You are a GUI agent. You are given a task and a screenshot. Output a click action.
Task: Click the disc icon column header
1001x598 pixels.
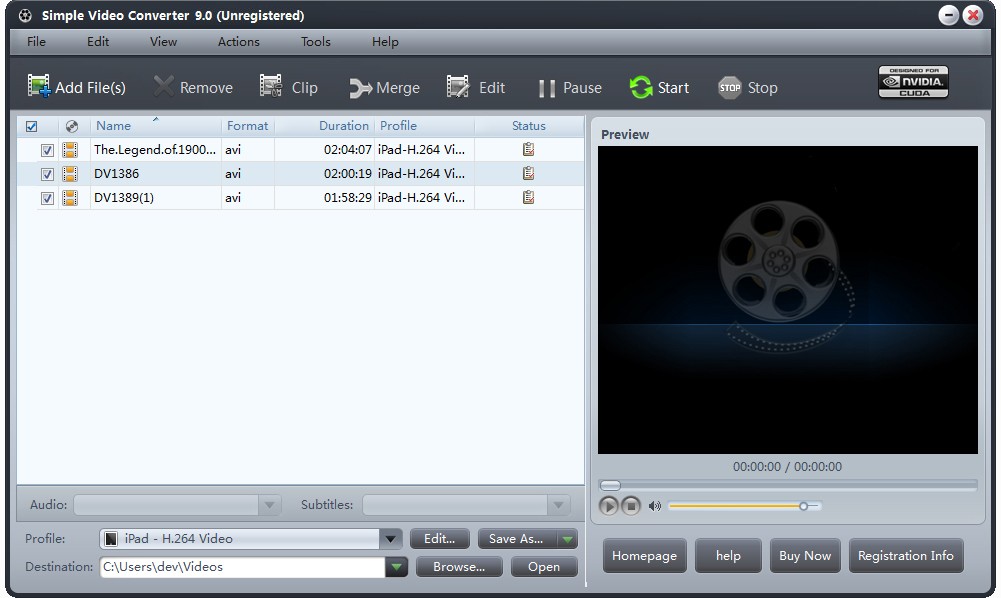tap(72, 126)
